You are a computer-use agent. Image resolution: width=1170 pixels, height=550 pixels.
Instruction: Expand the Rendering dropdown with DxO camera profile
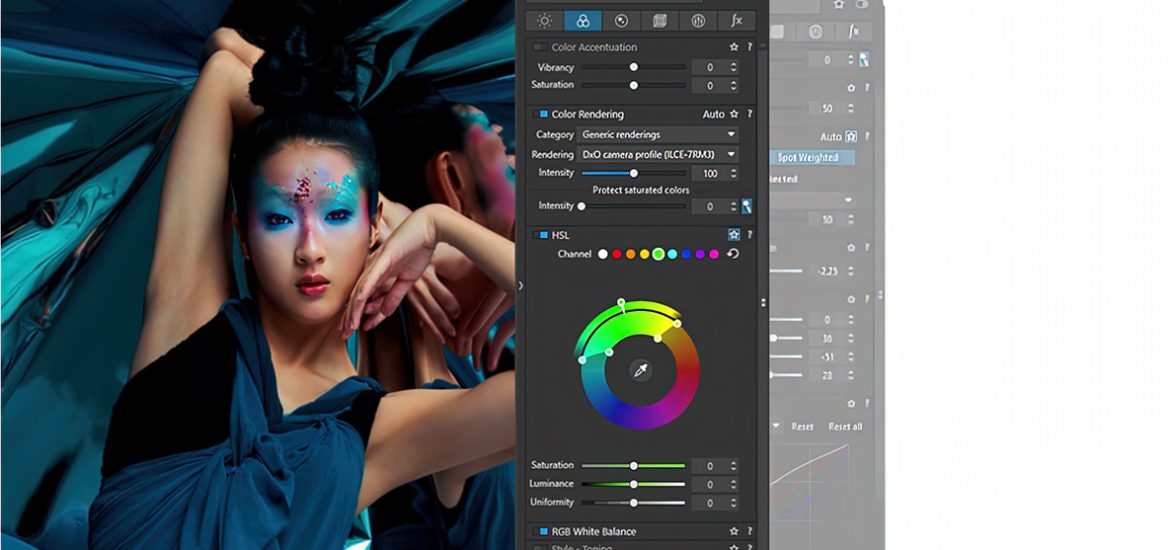(x=658, y=155)
